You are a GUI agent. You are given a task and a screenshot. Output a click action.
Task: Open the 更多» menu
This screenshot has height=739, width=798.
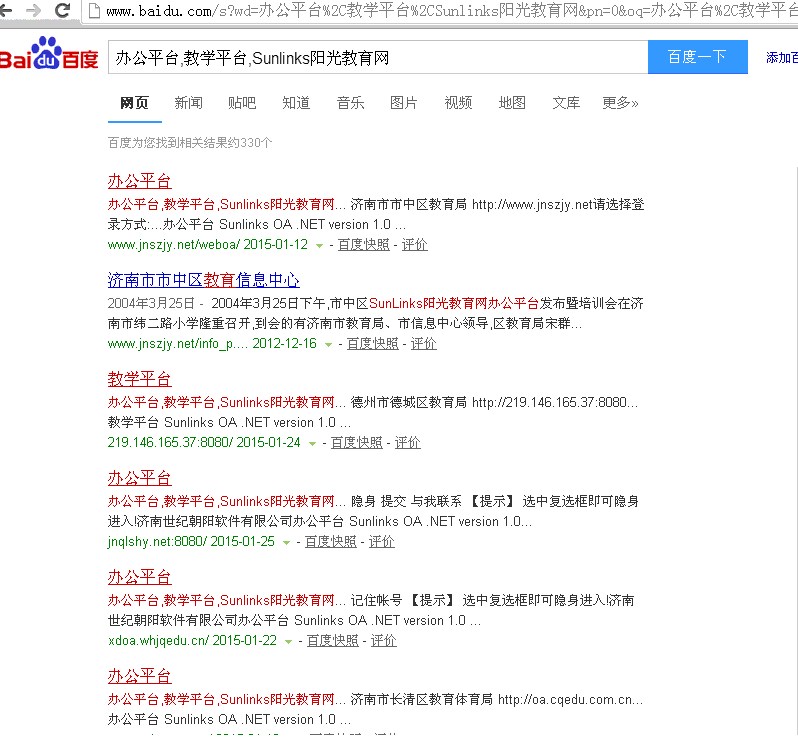pyautogui.click(x=620, y=103)
